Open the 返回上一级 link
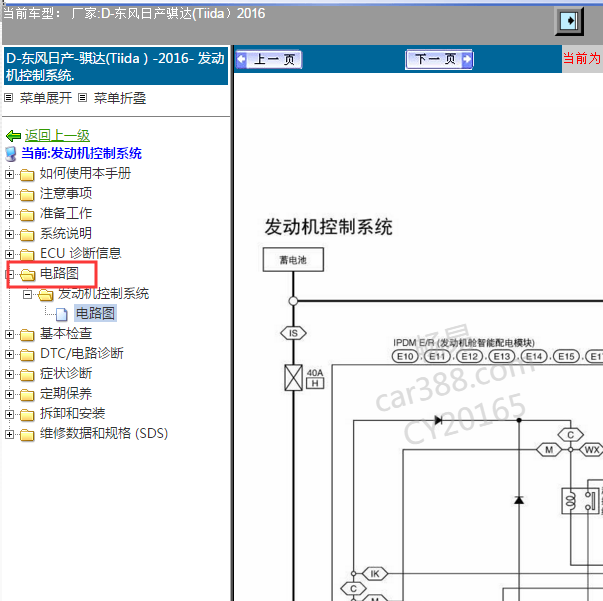Screen dimensions: 603x601 pos(57,135)
